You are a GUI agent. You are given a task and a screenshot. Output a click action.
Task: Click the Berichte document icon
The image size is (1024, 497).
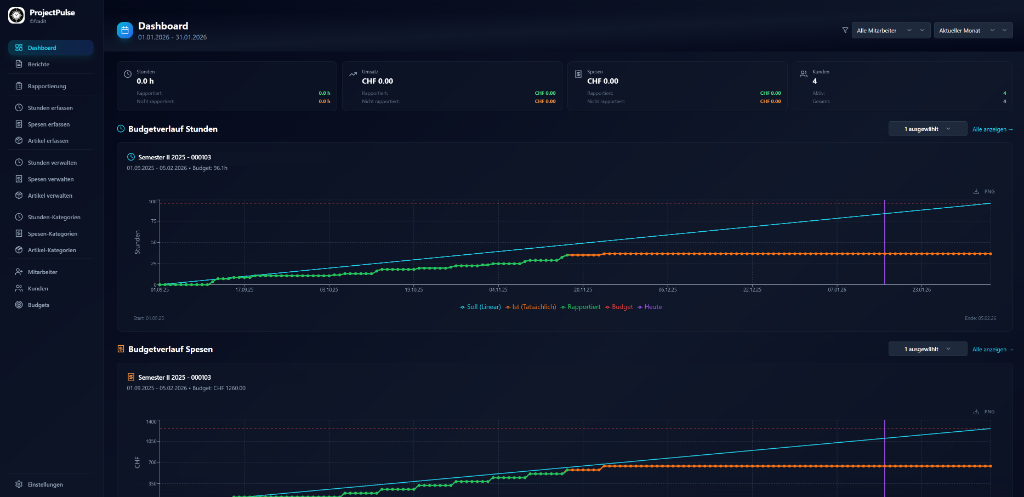(19, 64)
